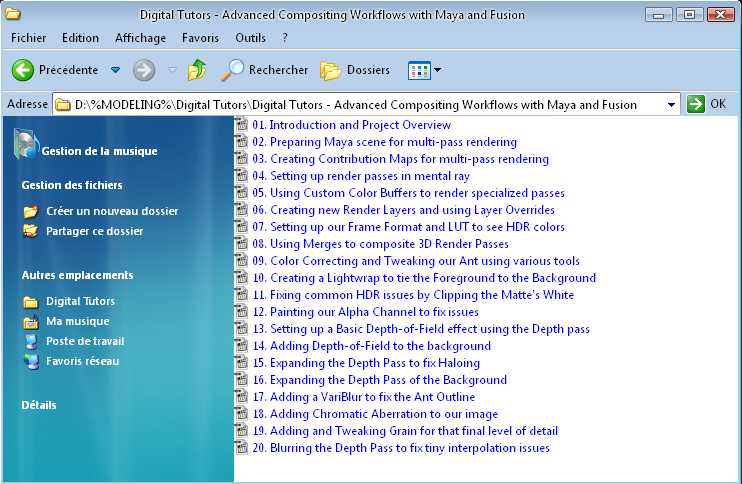Screen dimensions: 742x484
Task: Open the ? help menu
Action: click(x=285, y=38)
